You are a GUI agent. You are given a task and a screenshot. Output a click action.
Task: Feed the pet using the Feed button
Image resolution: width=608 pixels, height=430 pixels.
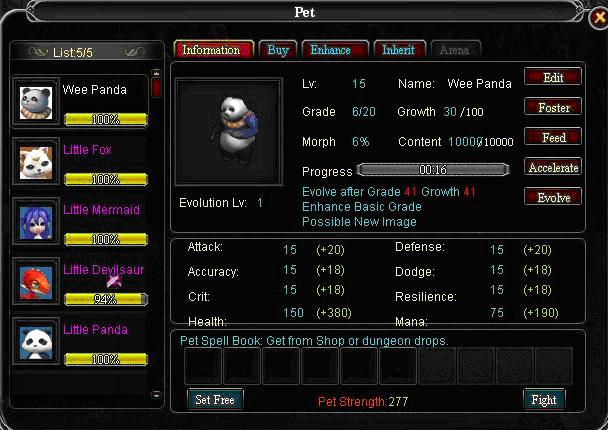tap(553, 137)
